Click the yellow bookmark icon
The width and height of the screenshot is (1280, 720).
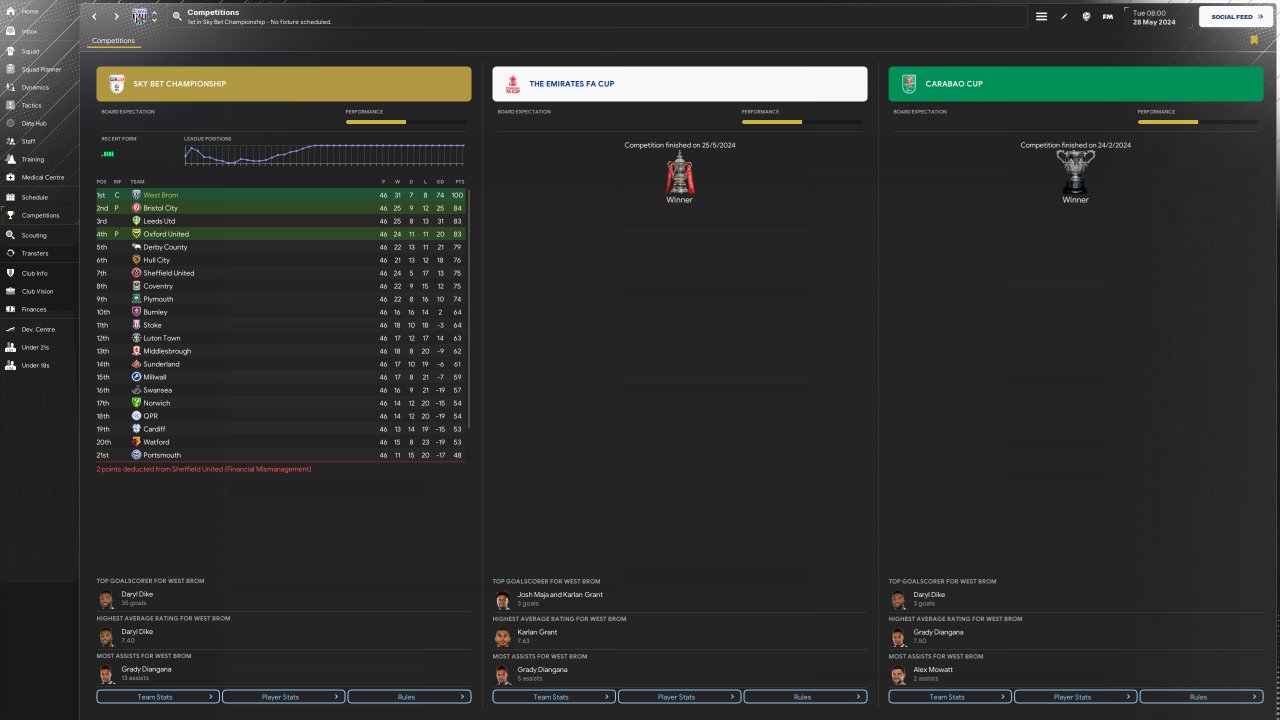click(x=1254, y=40)
